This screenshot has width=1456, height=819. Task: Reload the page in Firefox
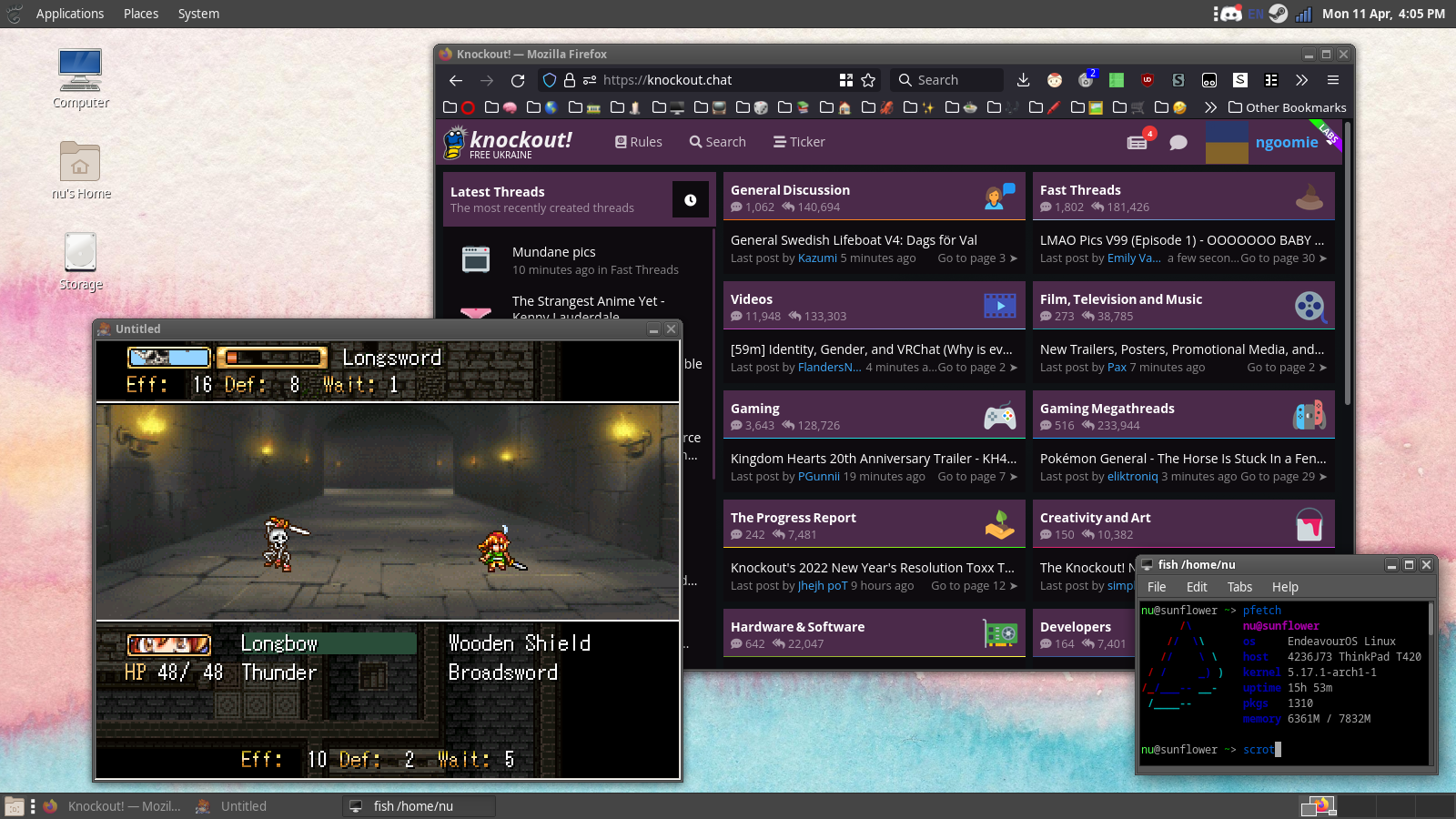pos(518,80)
